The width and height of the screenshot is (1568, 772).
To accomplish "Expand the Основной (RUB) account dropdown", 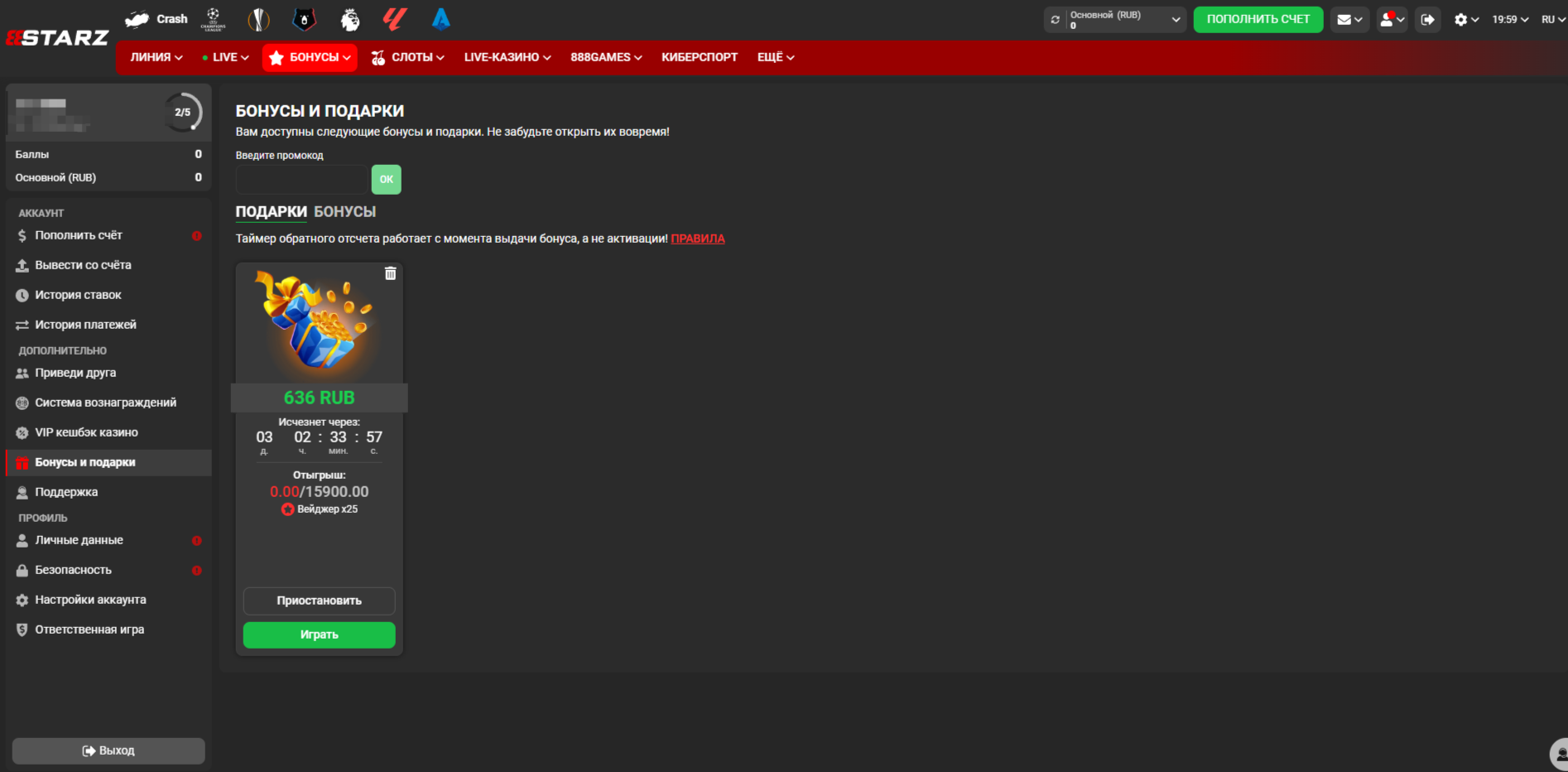I will (x=1176, y=20).
